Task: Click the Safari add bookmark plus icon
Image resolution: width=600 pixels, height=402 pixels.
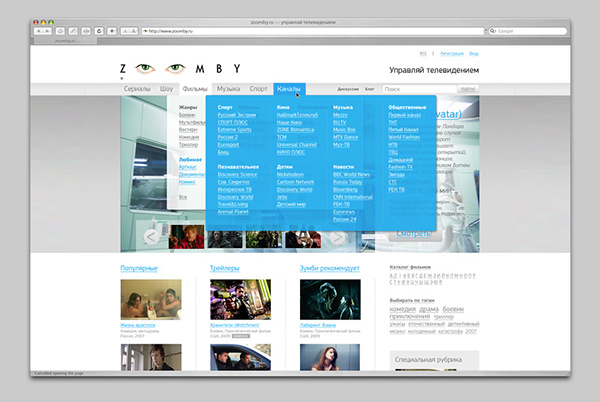Action: point(112,31)
